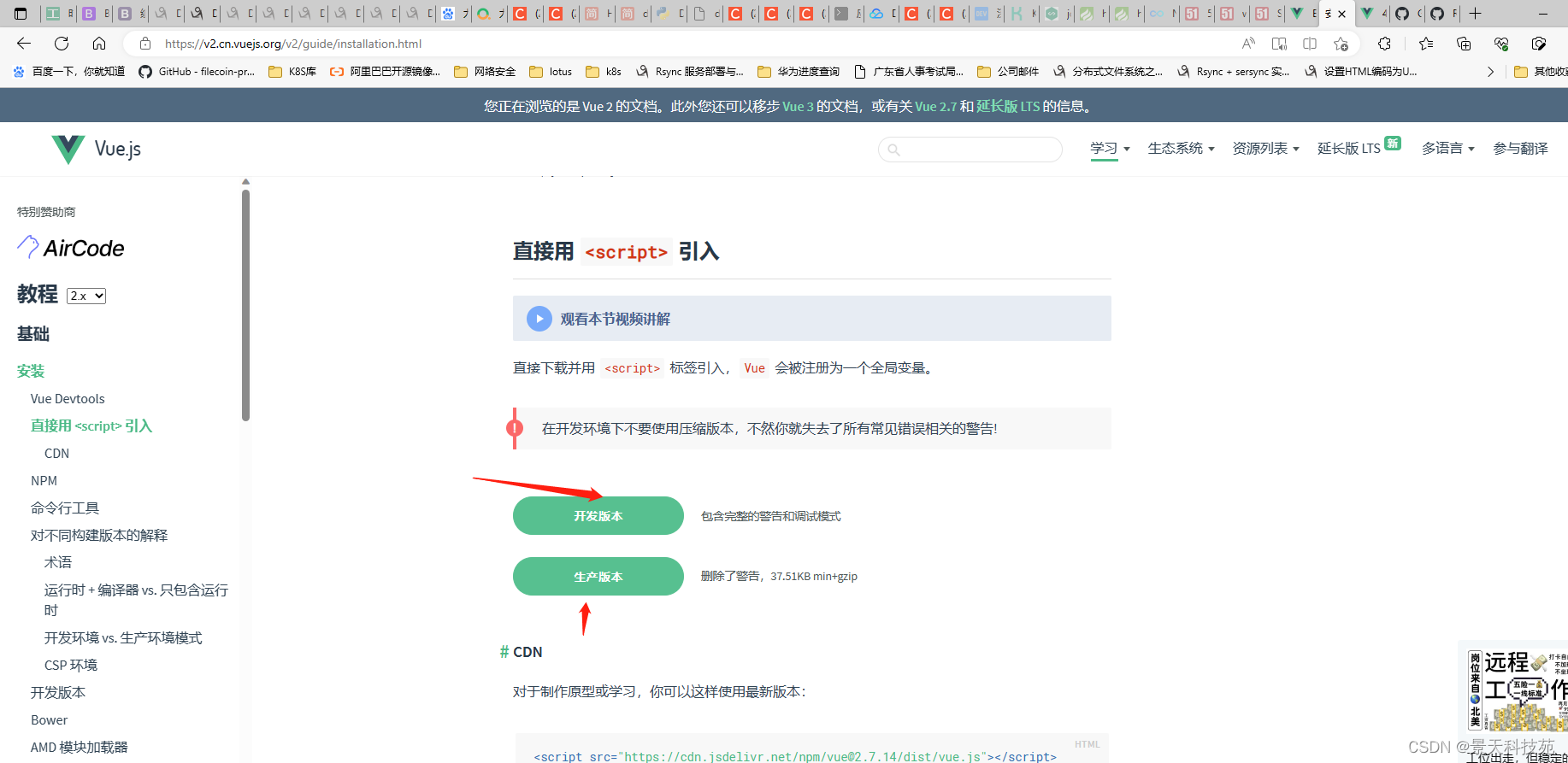1568x763 pixels.
Task: Open the 其他收藏 favorites folder
Action: pos(1541,72)
